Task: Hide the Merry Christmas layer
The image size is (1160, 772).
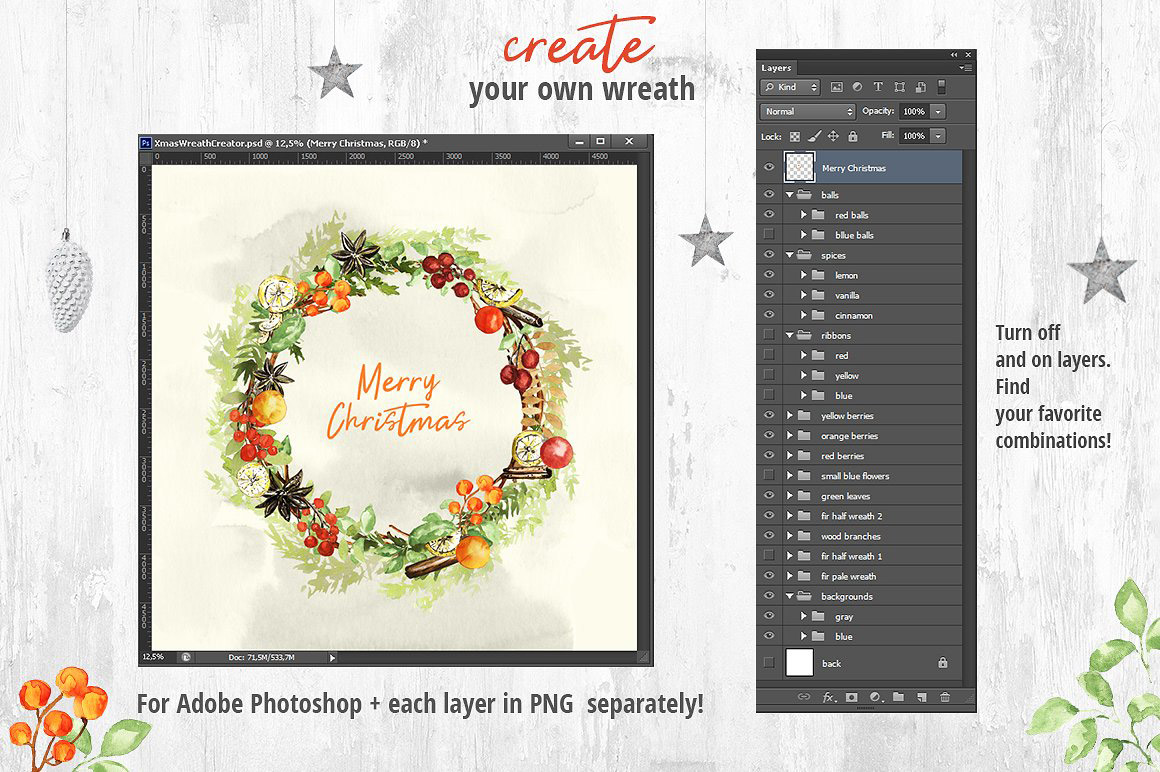Action: 769,167
